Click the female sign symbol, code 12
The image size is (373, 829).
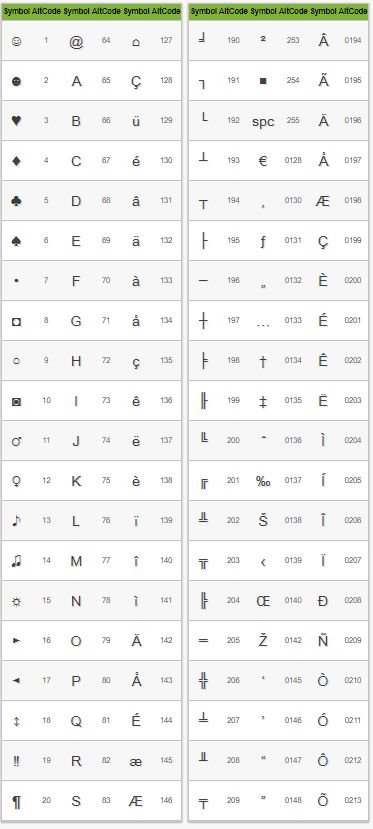(16, 480)
